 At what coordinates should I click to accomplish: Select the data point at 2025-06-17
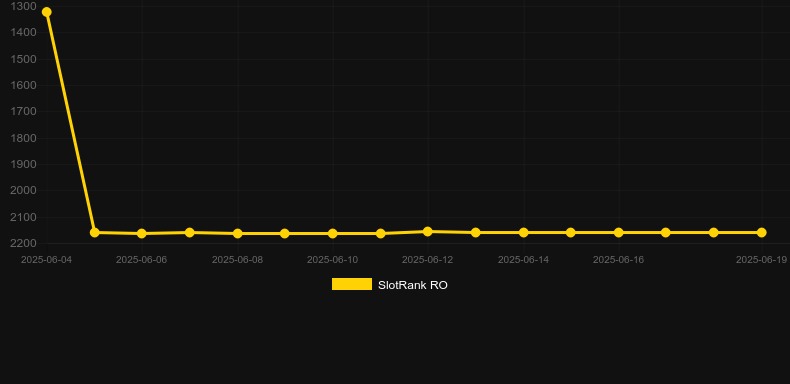tap(666, 232)
